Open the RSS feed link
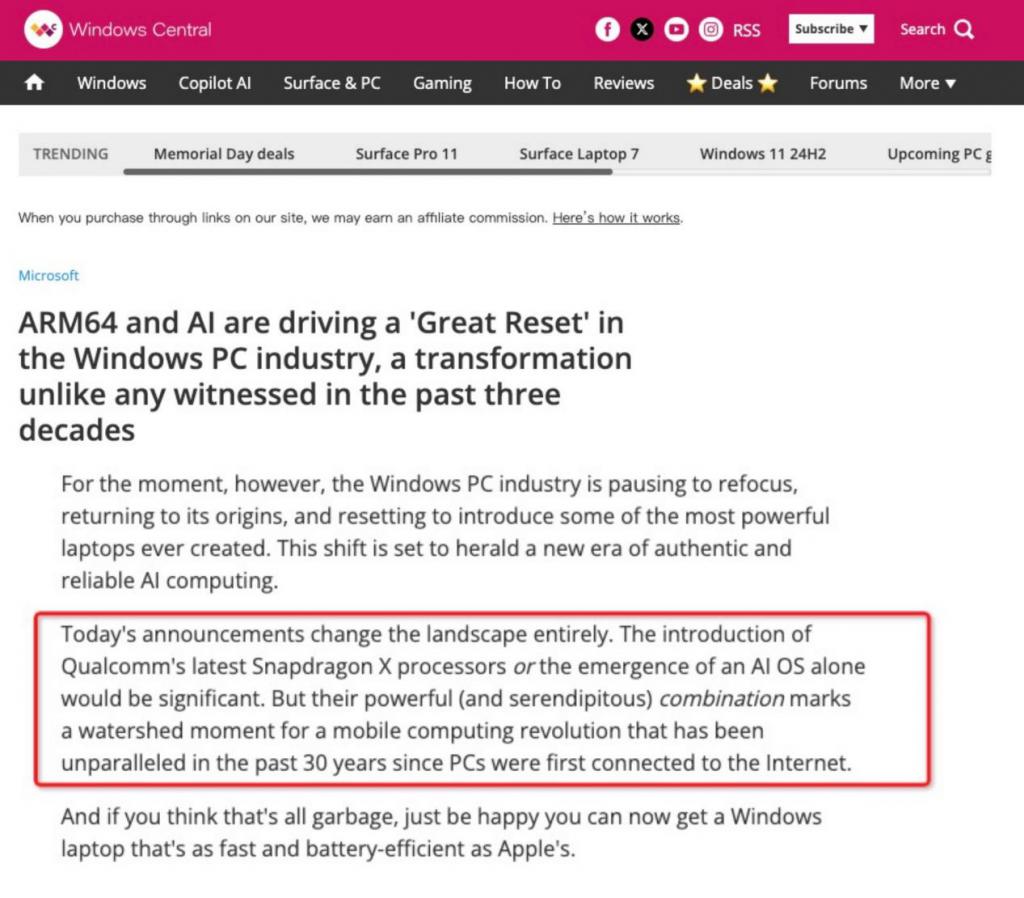 click(x=746, y=30)
